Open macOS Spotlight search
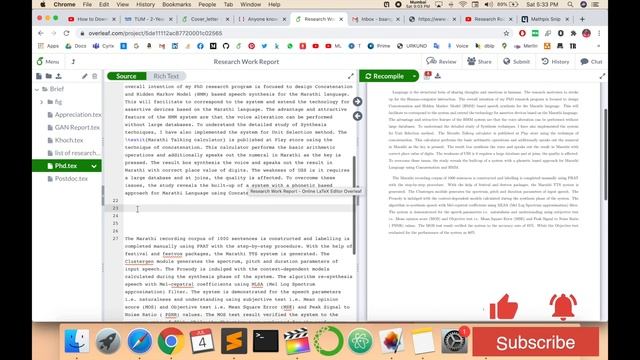Screen dimensions: 640x360 click(x=570, y=4)
